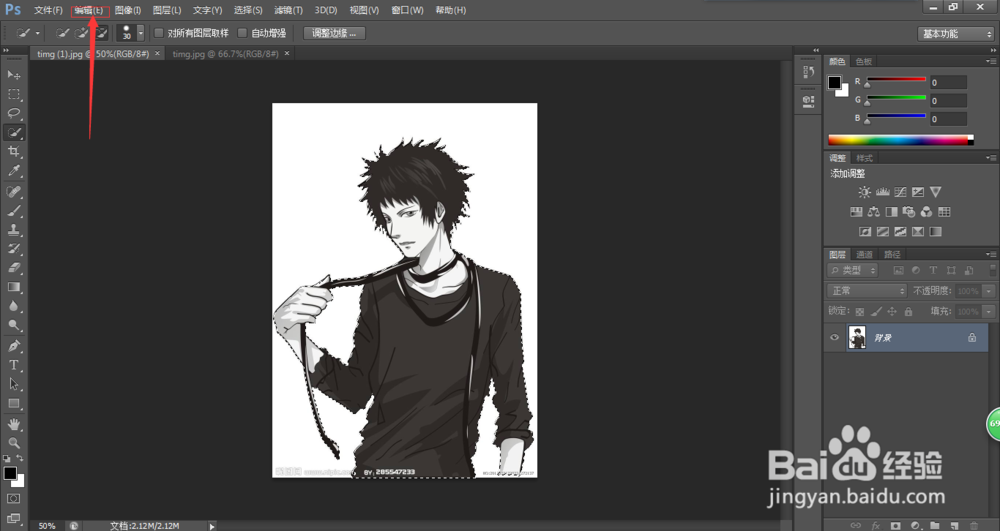The width and height of the screenshot is (1000, 531).
Task: Select the Clone Stamp tool
Action: (x=13, y=229)
